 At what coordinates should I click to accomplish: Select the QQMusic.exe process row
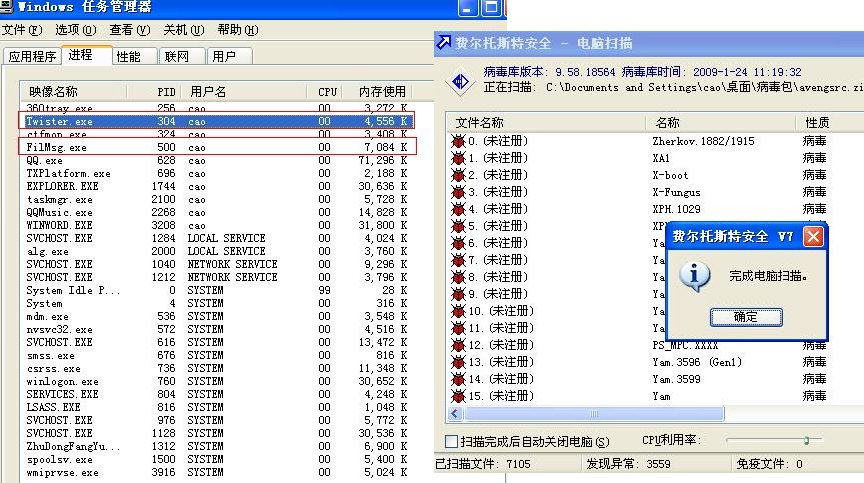tap(217, 212)
